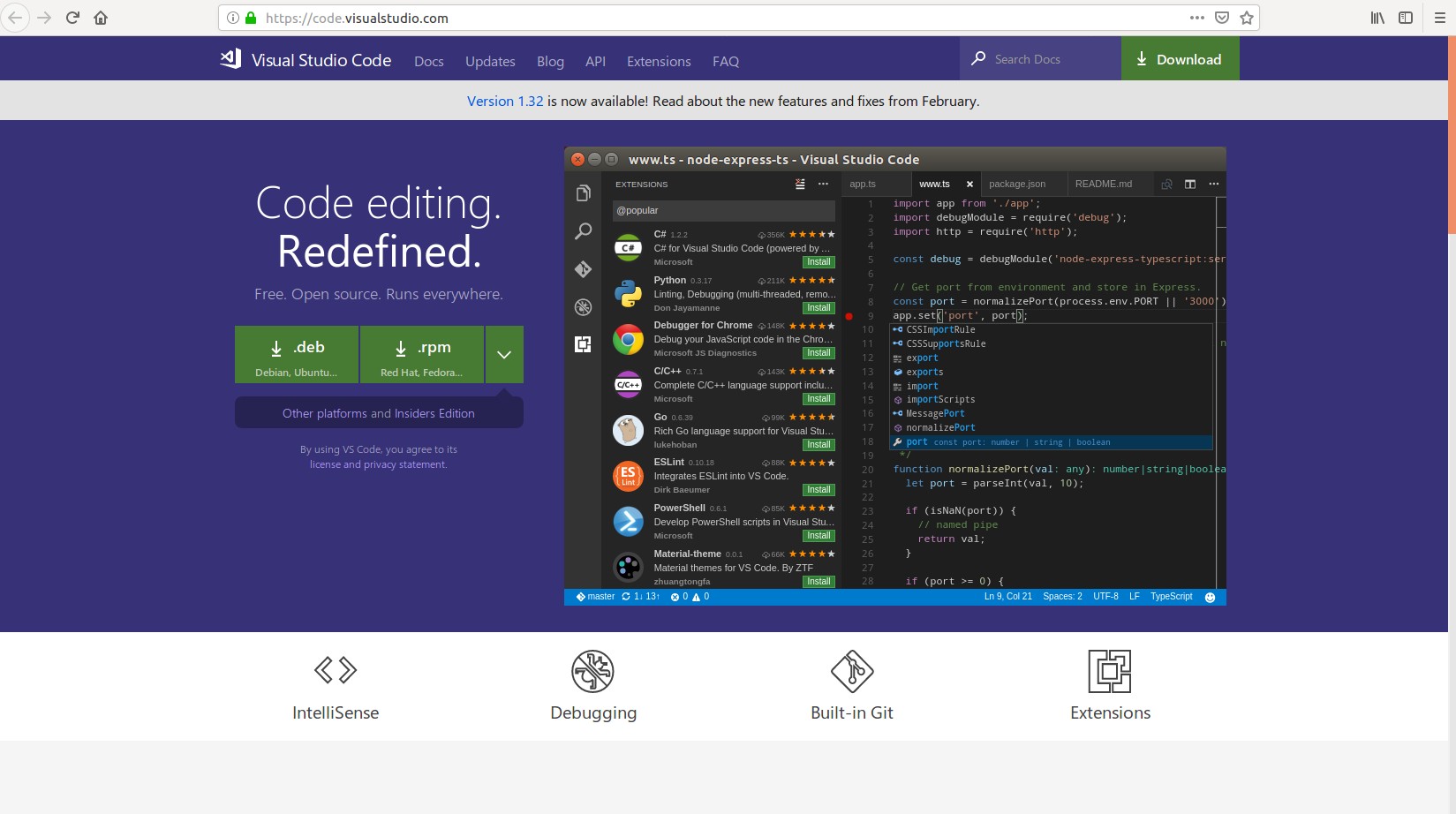The image size is (1456, 814).
Task: Reload the page with the refresh icon
Action: [x=72, y=18]
